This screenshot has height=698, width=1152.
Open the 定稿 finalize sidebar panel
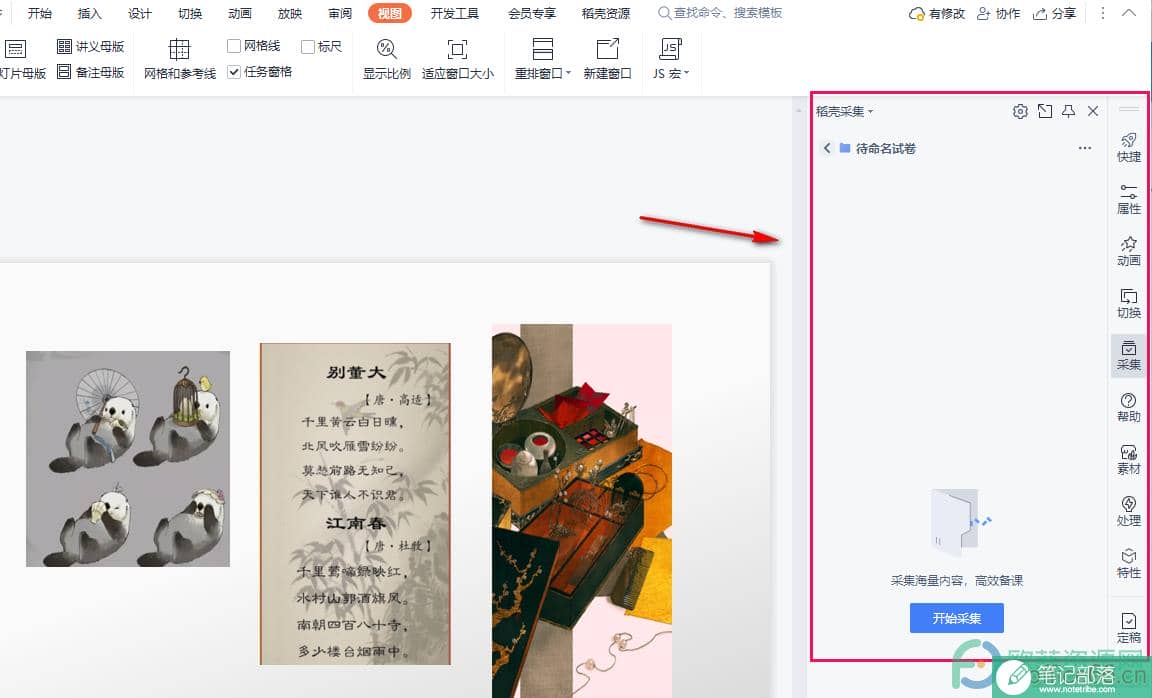click(1128, 629)
